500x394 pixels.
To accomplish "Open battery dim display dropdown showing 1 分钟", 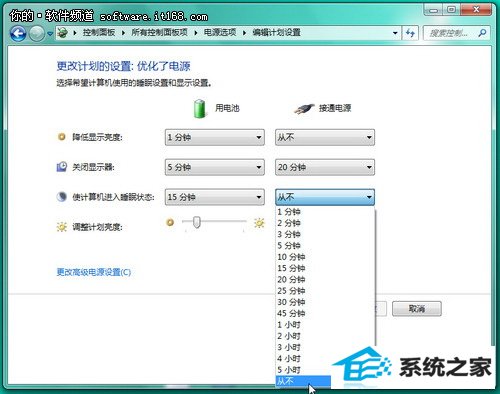I will tap(215, 137).
